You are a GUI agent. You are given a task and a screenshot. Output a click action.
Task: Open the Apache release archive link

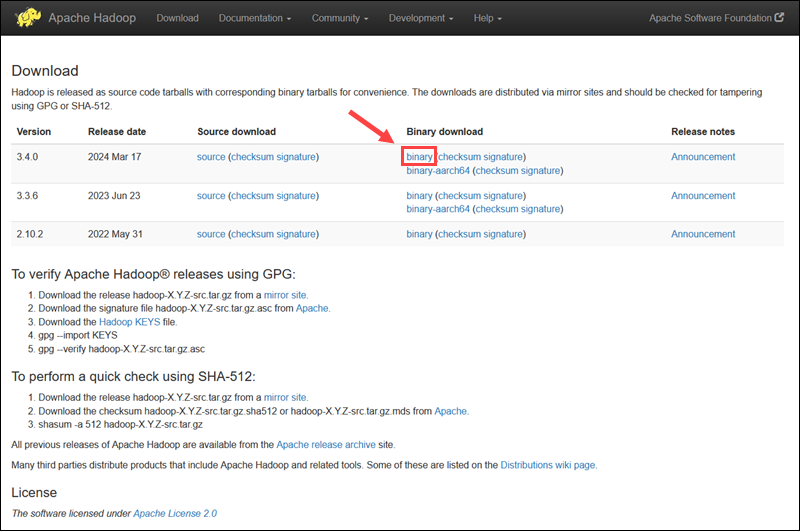click(326, 444)
